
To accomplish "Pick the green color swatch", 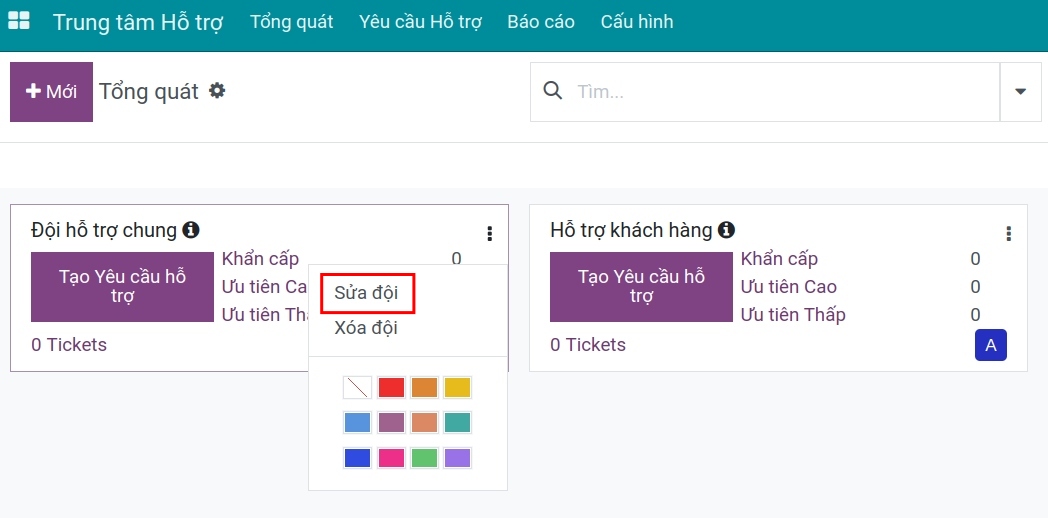I will coord(424,458).
